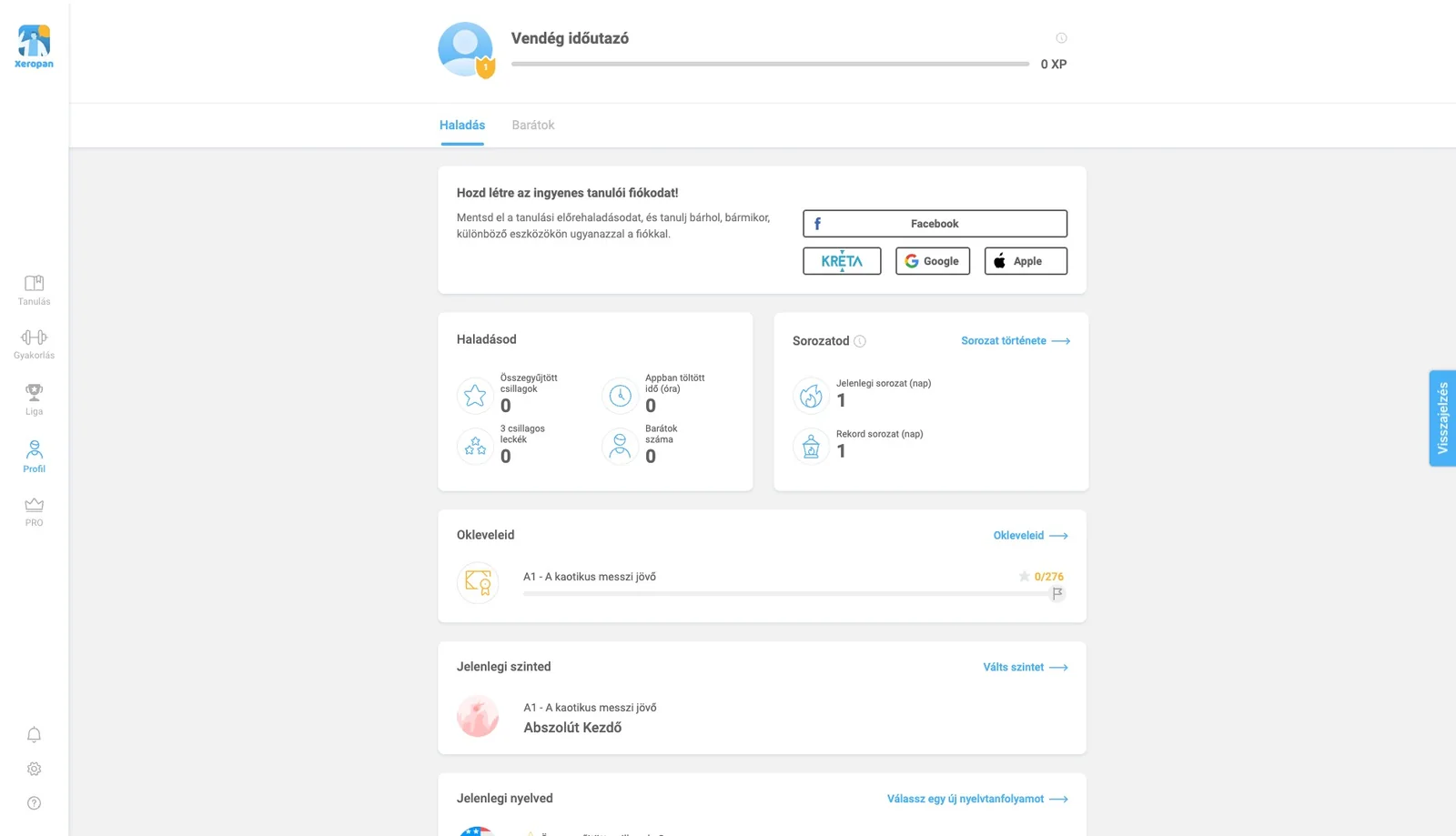Image resolution: width=1456 pixels, height=836 pixels.
Task: Open the Xeropan logo home
Action: click(34, 46)
